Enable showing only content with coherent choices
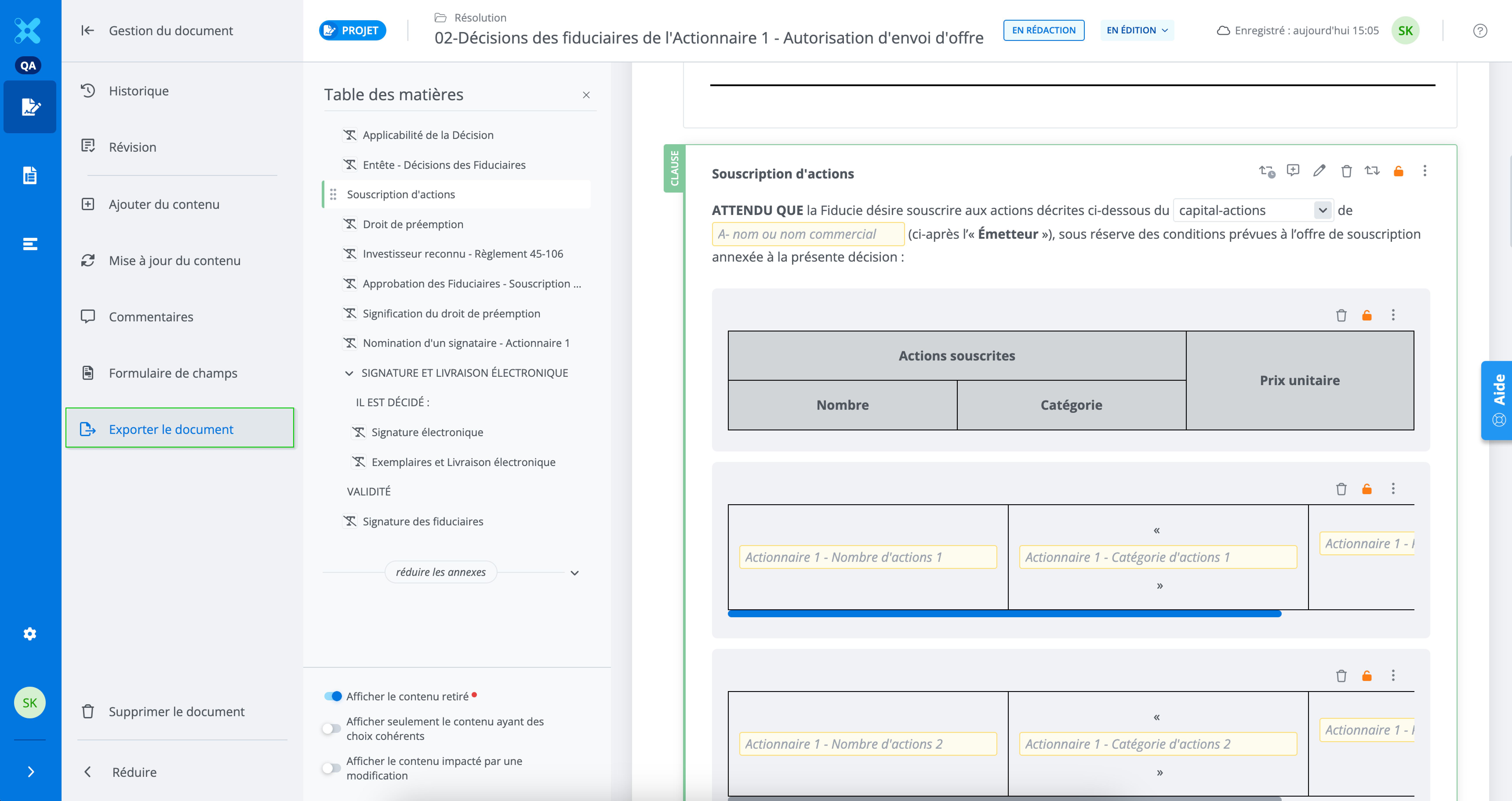 tap(332, 728)
